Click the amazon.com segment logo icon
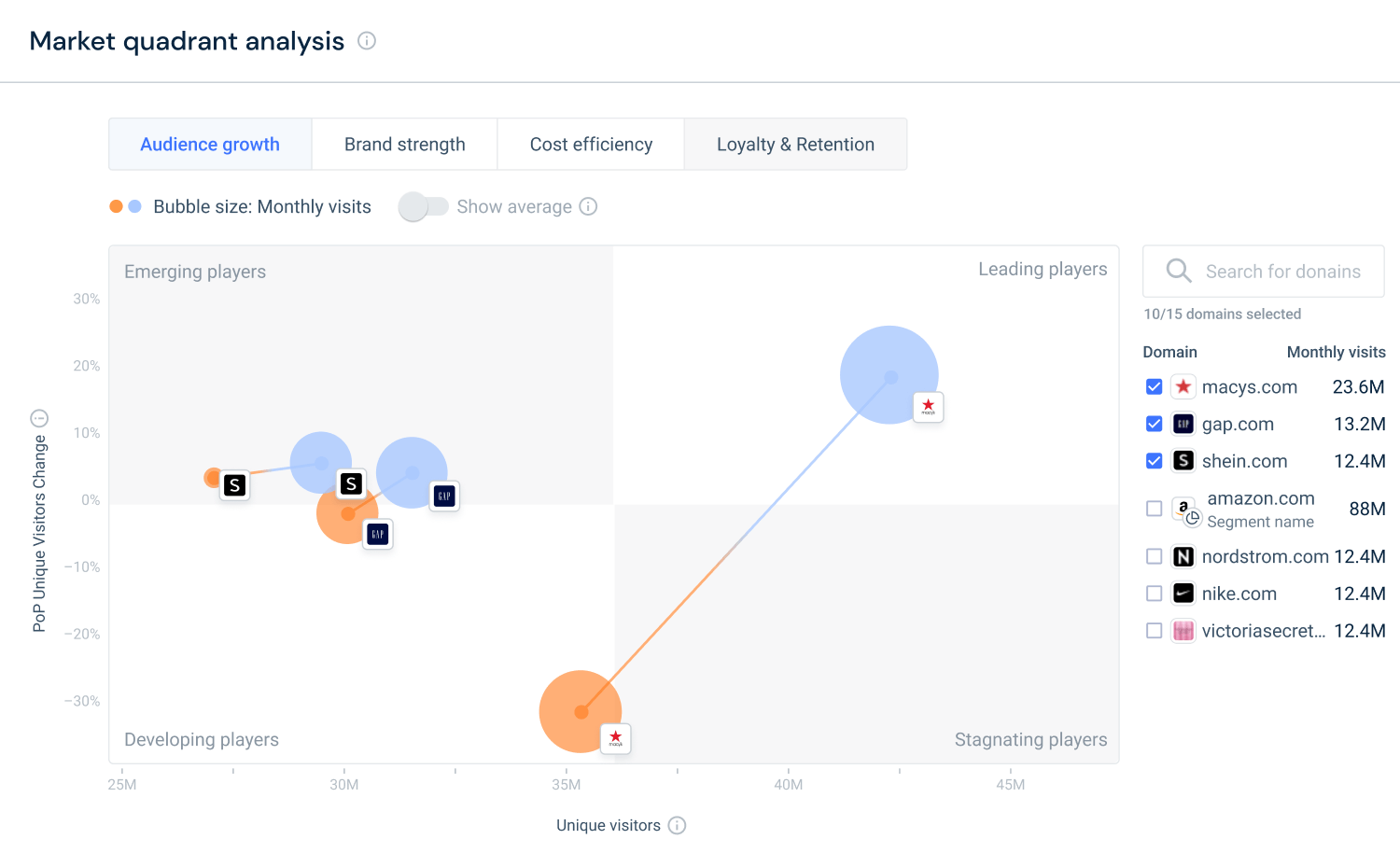Screen dimensions: 1400x853 coord(1185,510)
